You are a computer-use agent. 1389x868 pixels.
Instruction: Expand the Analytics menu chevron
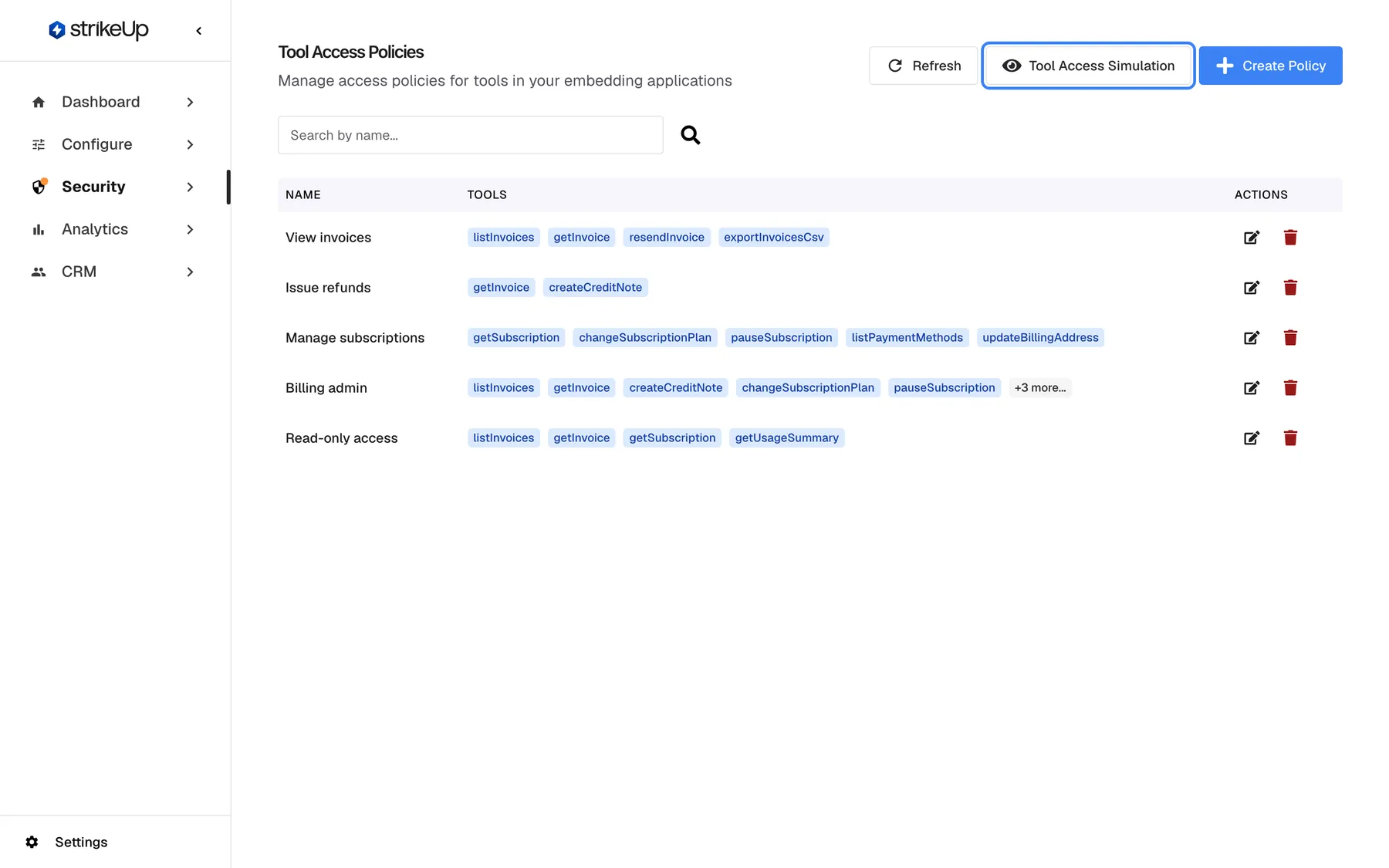tap(190, 229)
